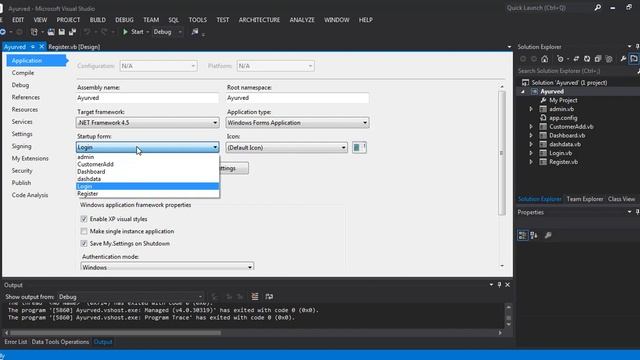
Task: Select the Compile tab in project properties
Action: (x=23, y=73)
